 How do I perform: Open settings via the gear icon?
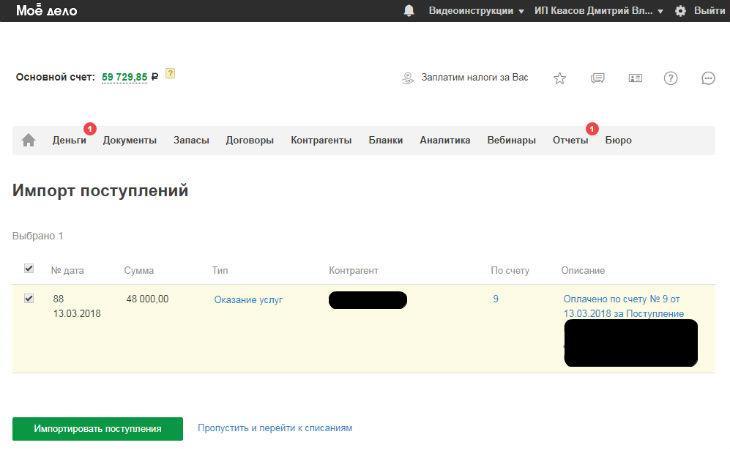(680, 11)
